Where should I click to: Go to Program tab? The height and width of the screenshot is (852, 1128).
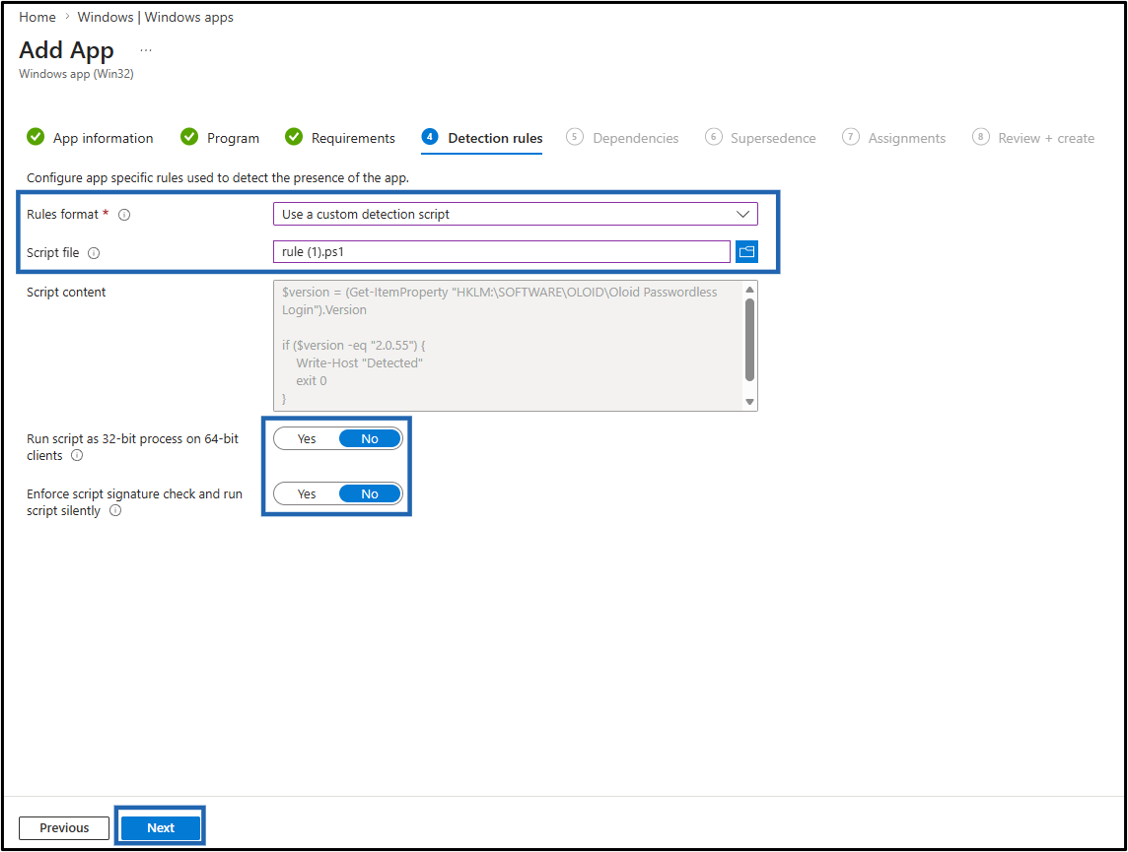tap(220, 138)
